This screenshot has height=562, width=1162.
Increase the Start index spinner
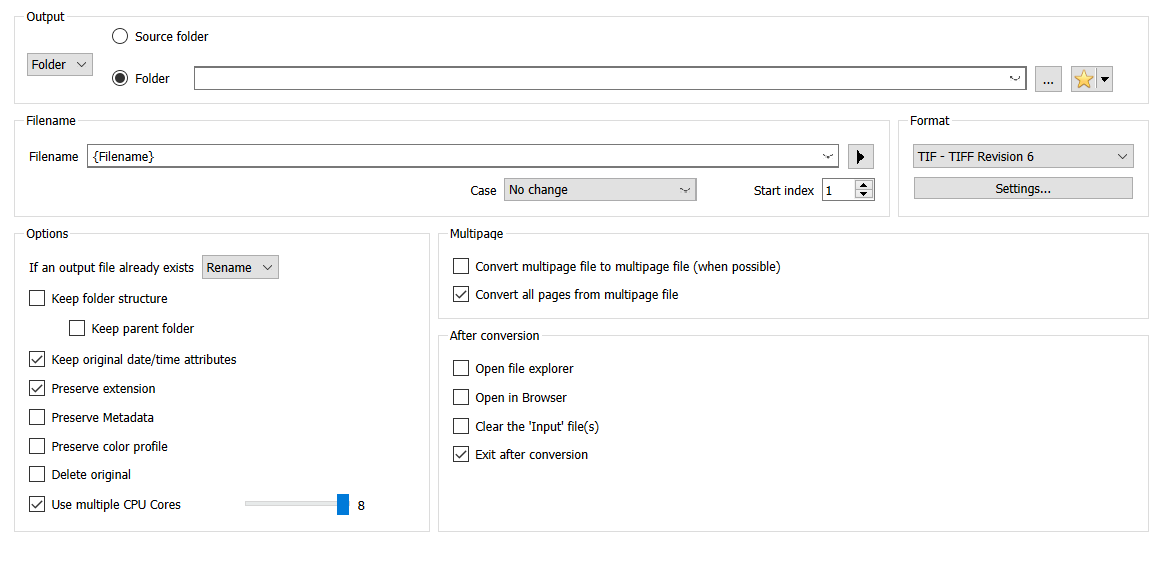coord(864,185)
